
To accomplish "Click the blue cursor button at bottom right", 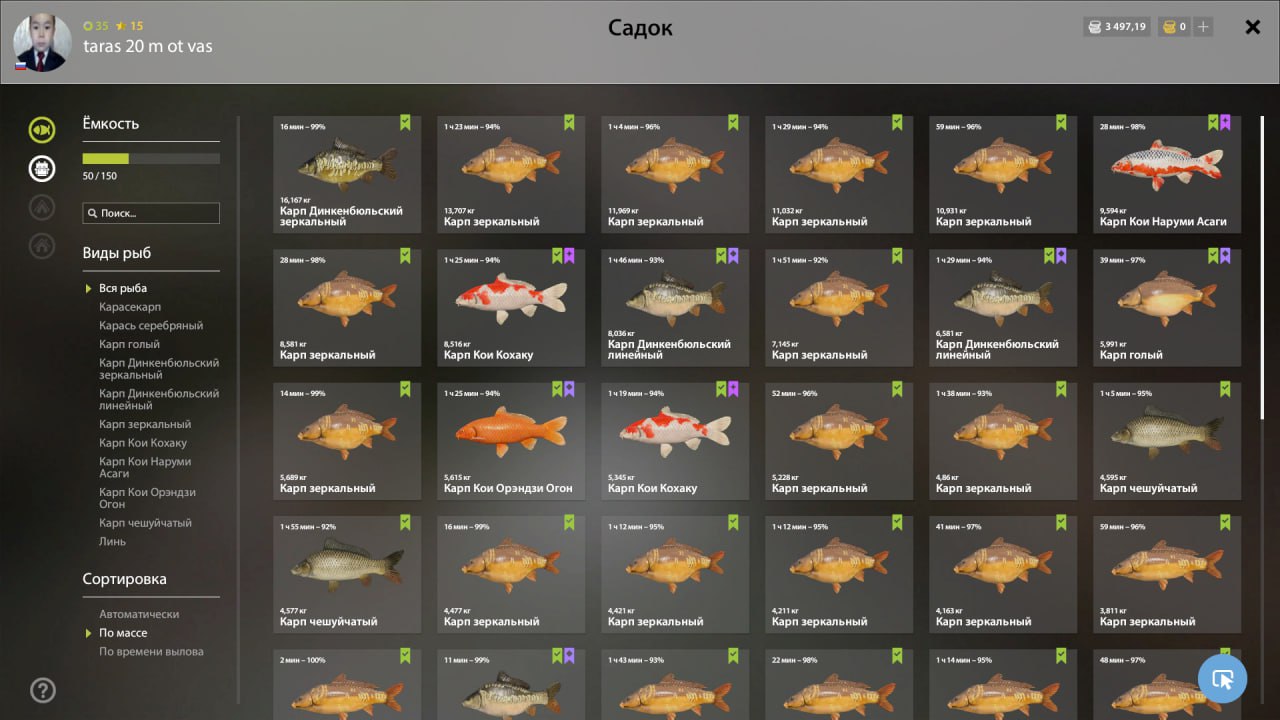I will click(1222, 679).
